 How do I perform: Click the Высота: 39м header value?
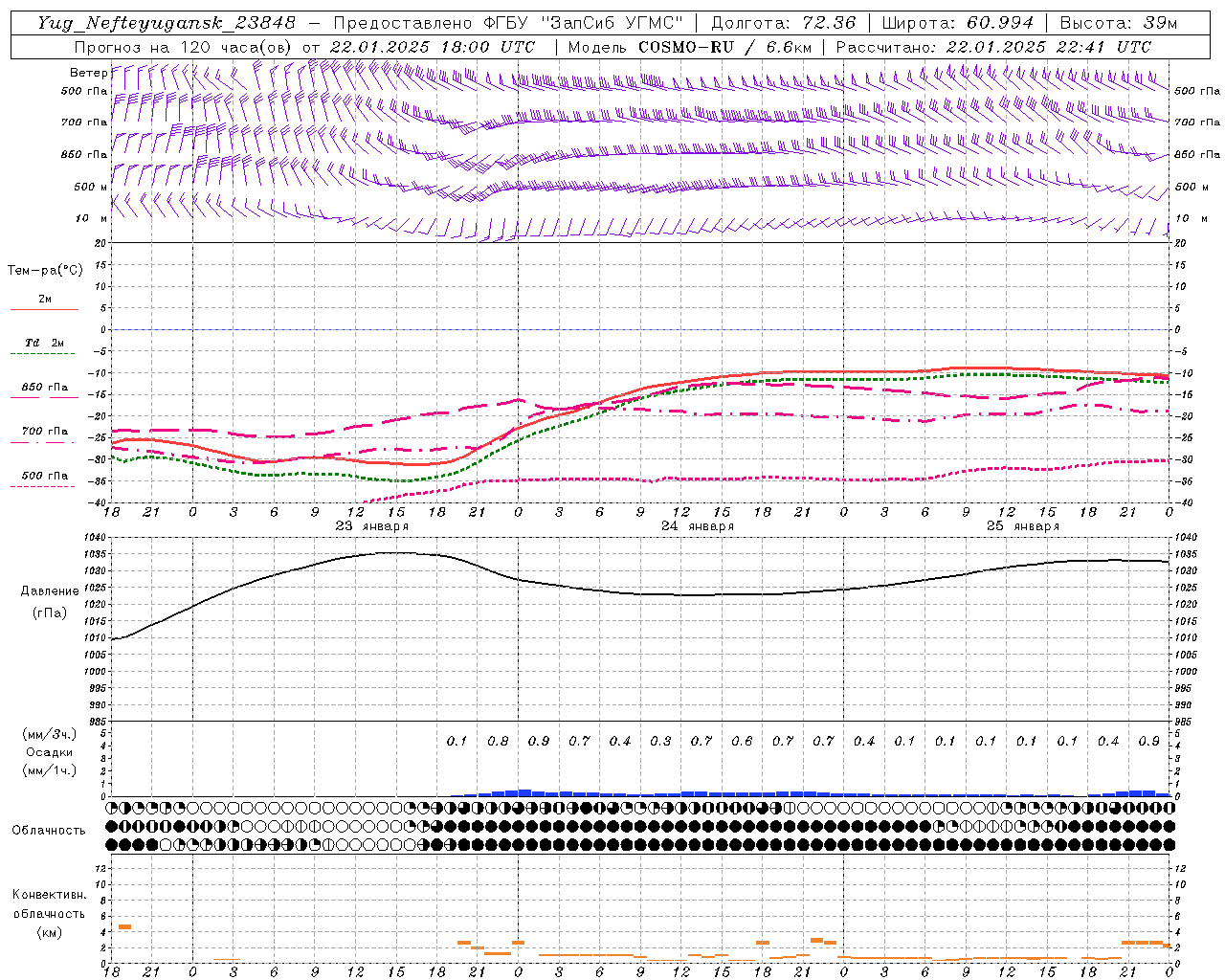point(1119,23)
